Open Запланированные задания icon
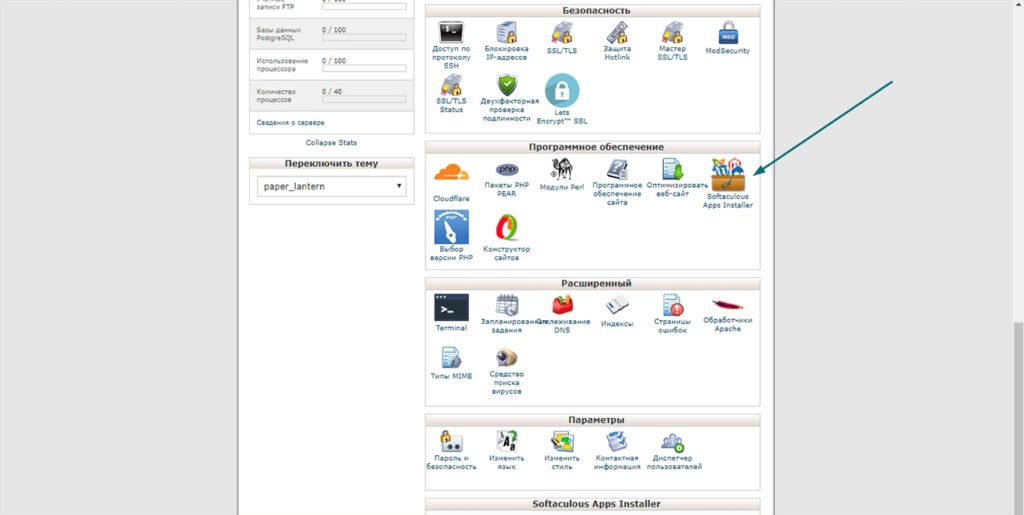The image size is (1024, 515). (506, 305)
